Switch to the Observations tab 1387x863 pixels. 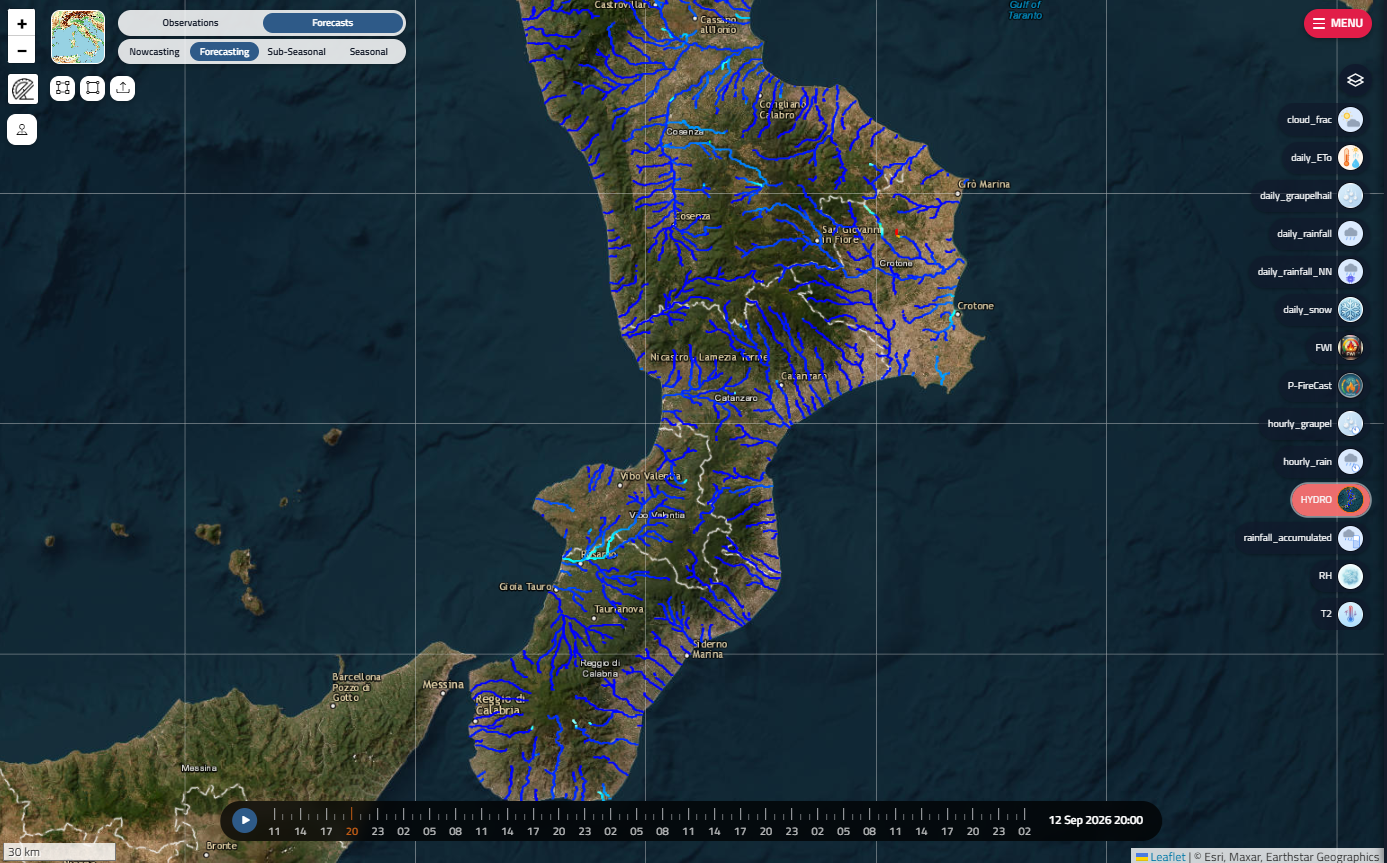(190, 23)
